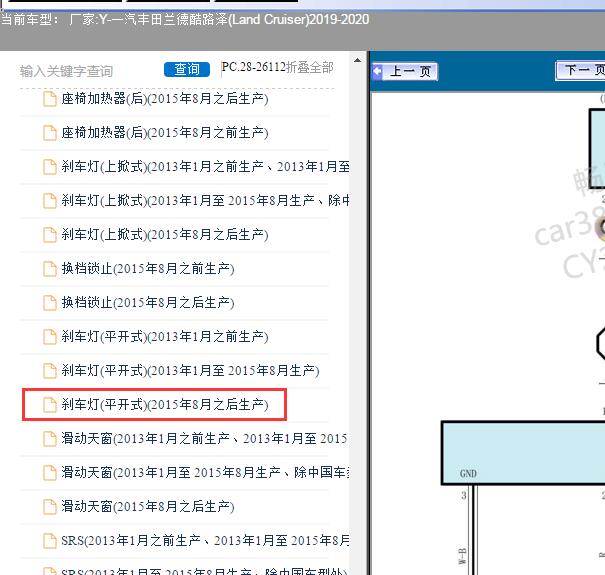Go to previous page with 上一页

405,71
